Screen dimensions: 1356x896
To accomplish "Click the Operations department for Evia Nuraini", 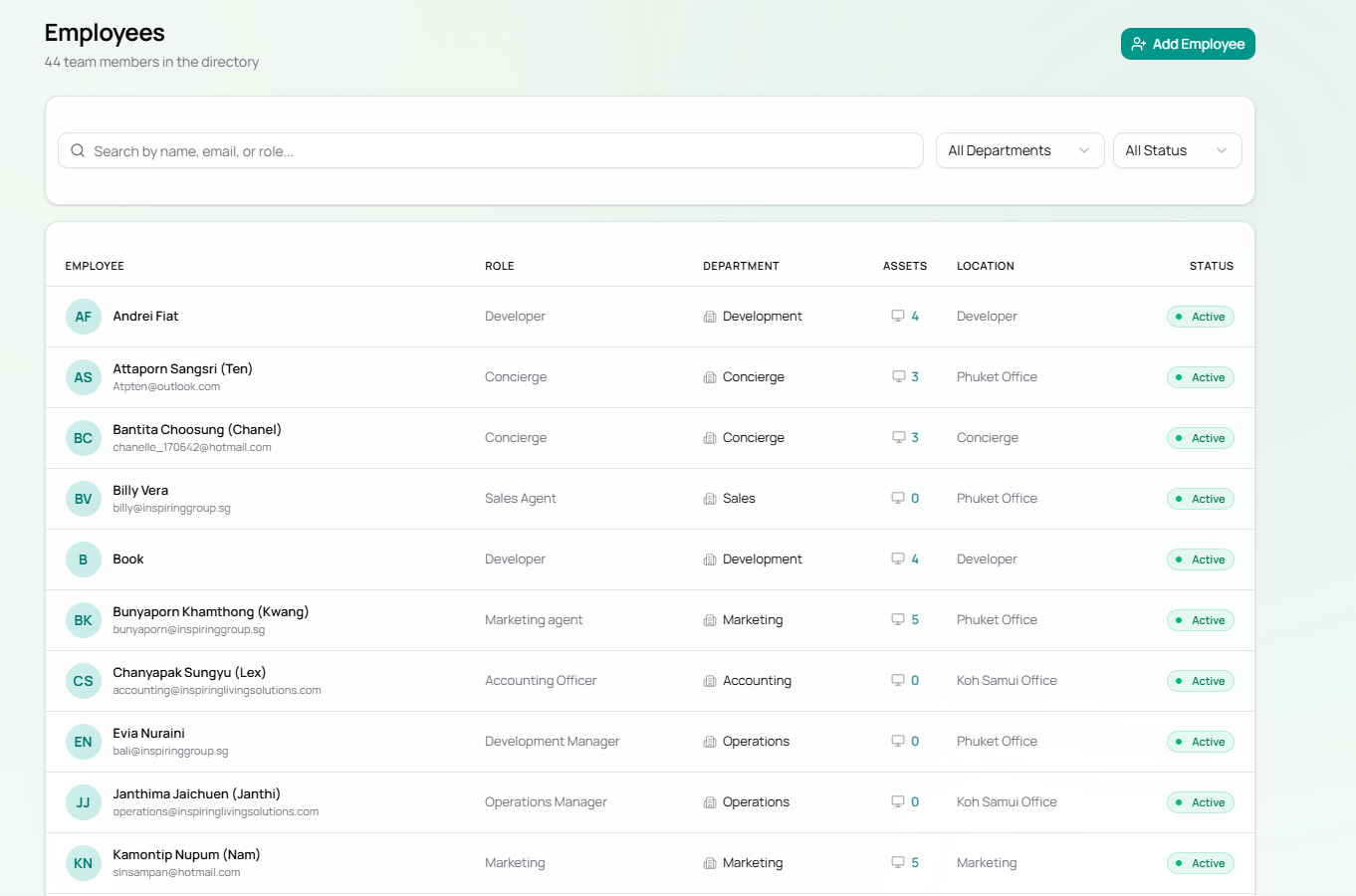I will [x=756, y=741].
